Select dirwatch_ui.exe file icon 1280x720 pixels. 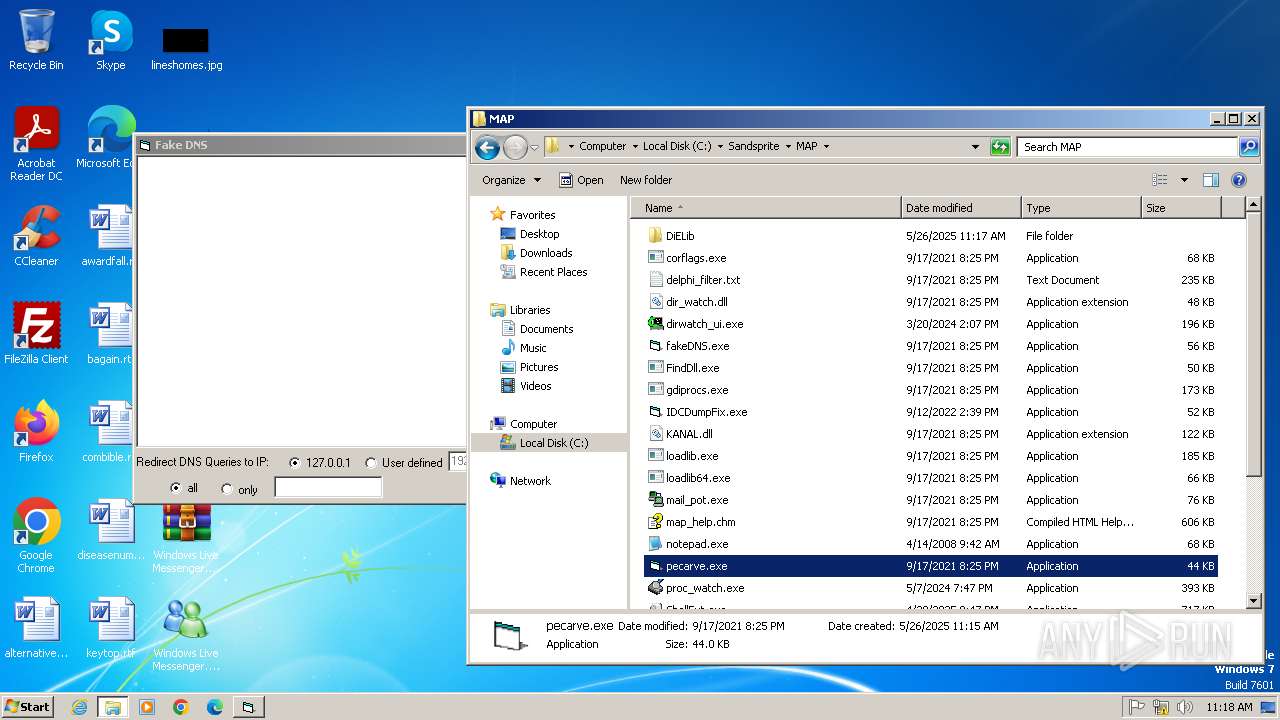656,324
